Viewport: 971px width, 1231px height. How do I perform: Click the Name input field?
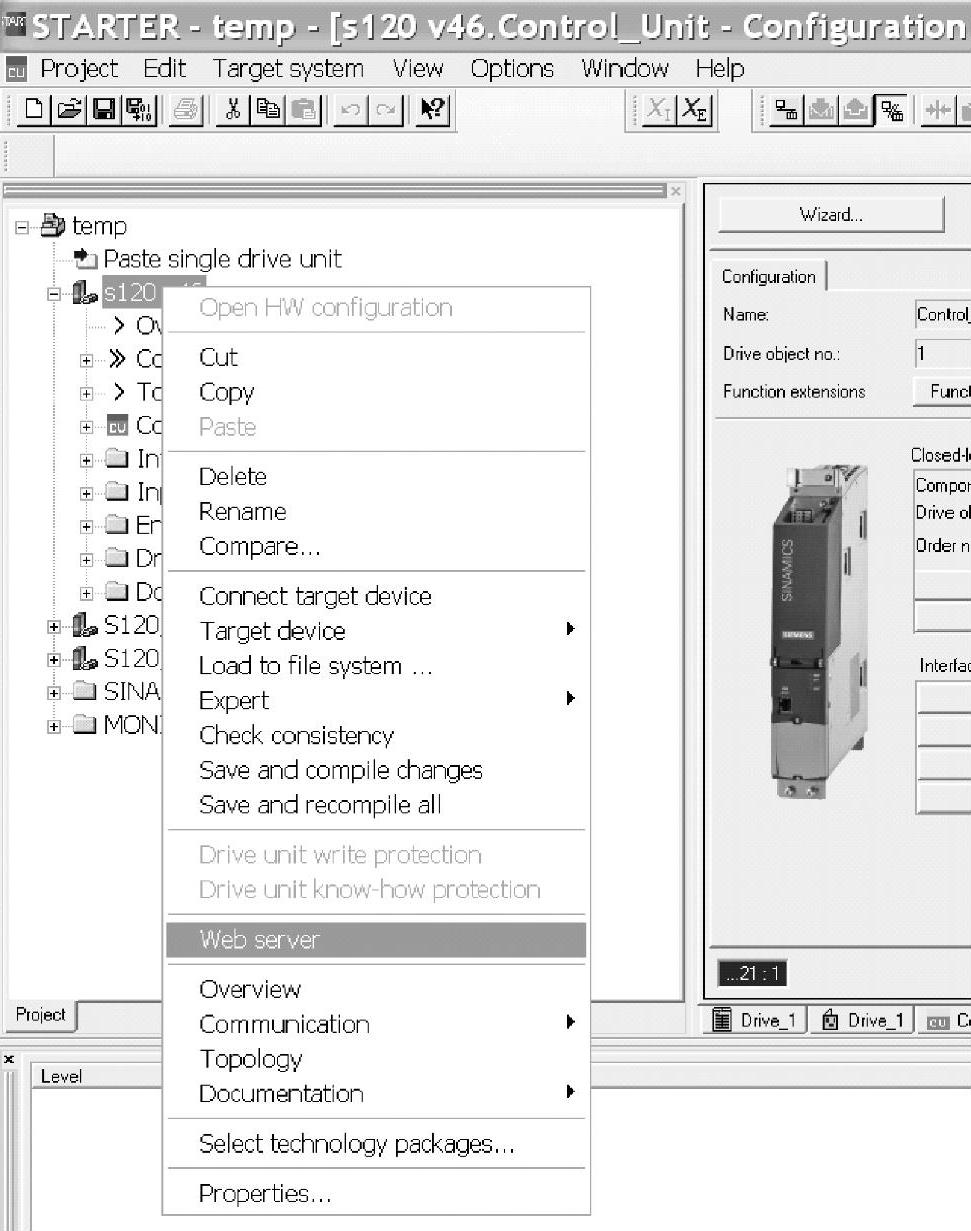pyautogui.click(x=942, y=314)
